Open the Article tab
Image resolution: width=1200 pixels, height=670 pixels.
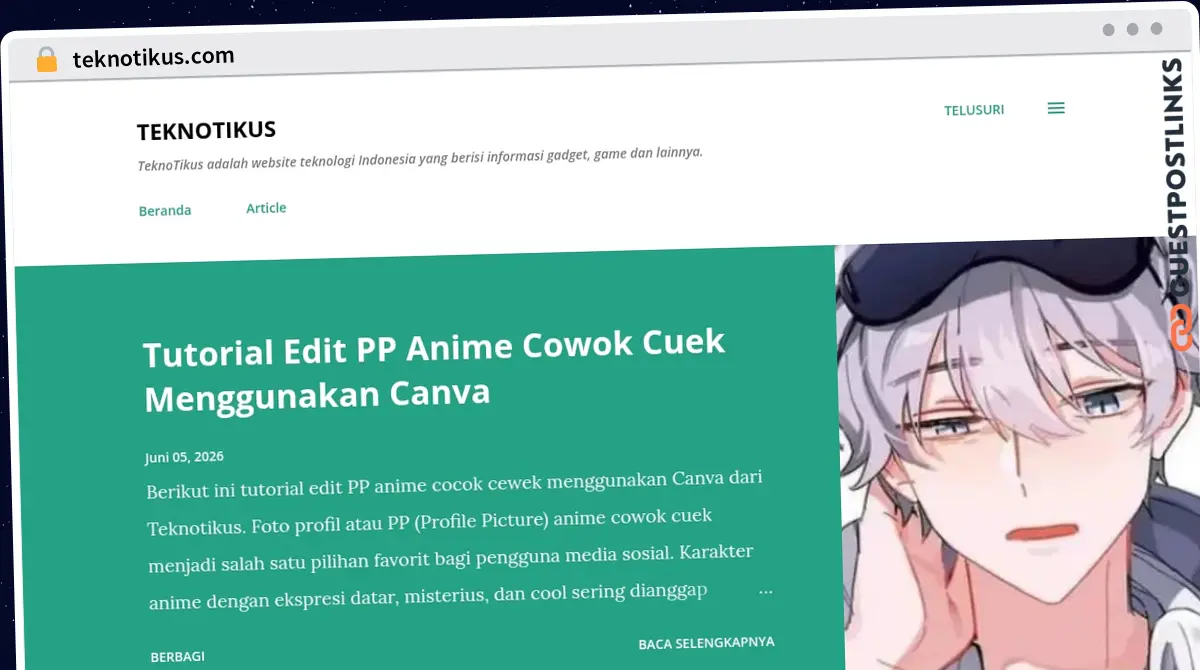click(266, 208)
